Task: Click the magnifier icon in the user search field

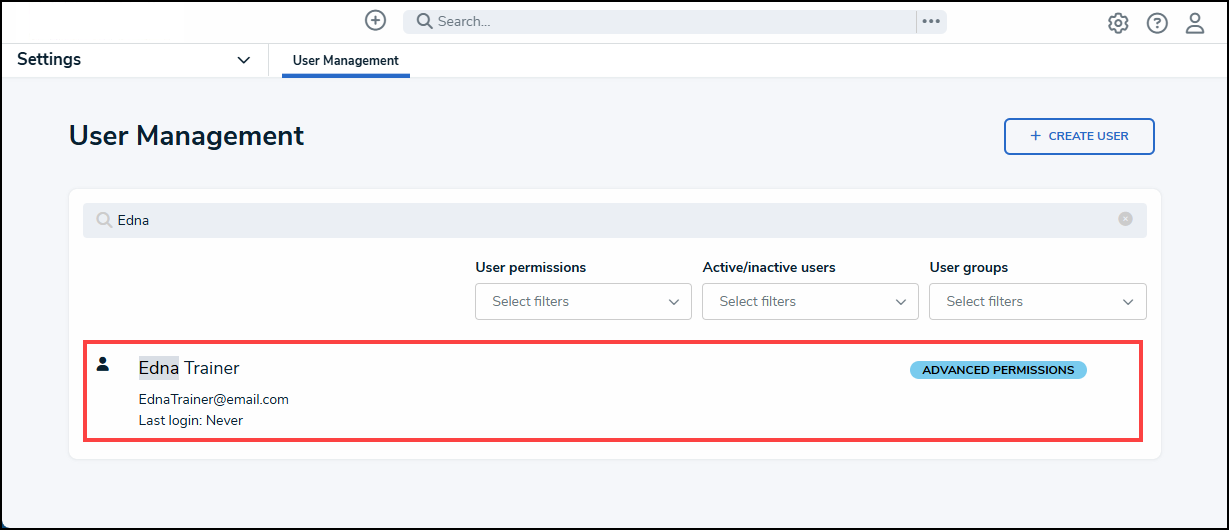Action: 104,220
